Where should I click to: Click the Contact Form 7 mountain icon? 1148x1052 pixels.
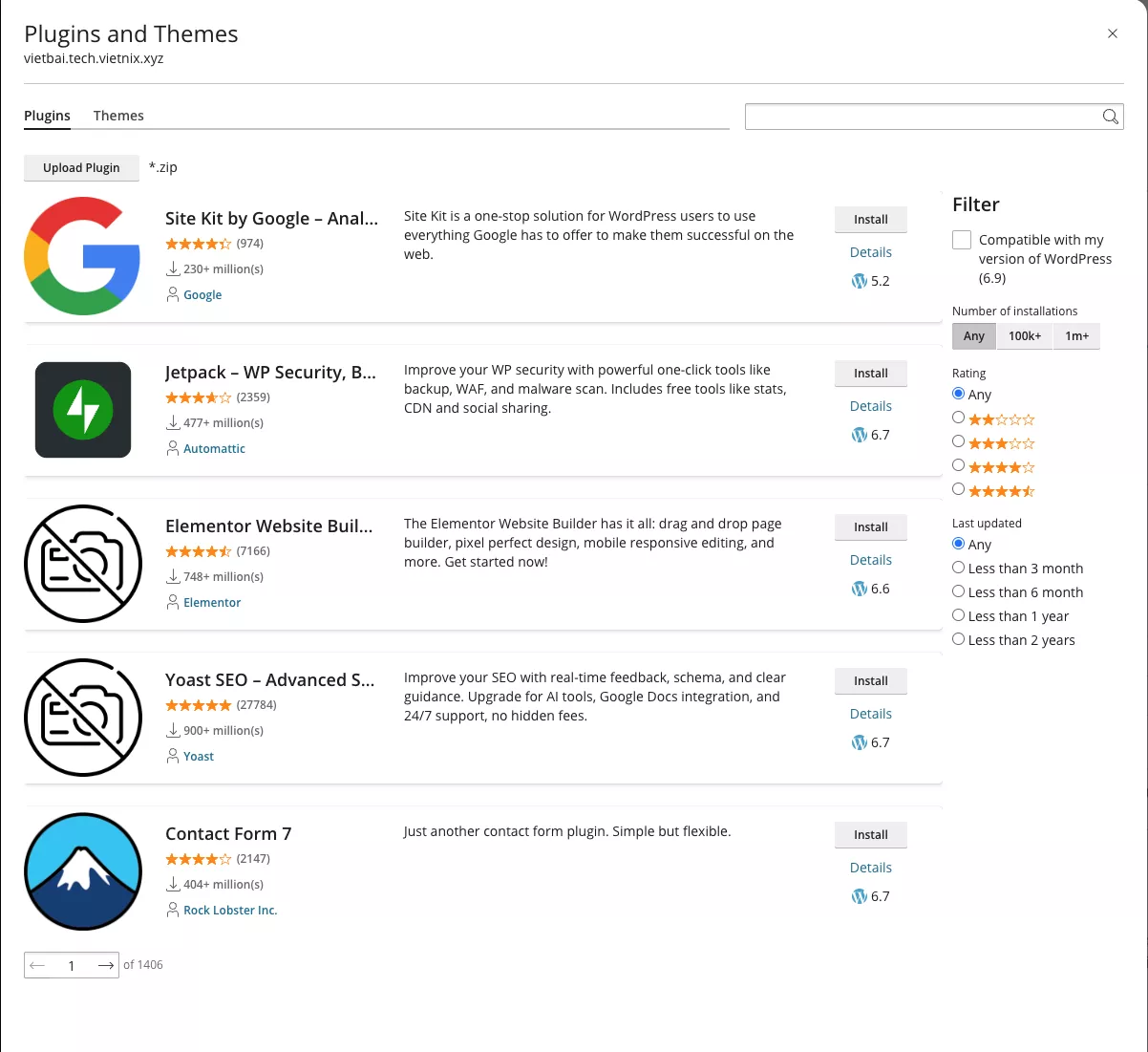83,871
